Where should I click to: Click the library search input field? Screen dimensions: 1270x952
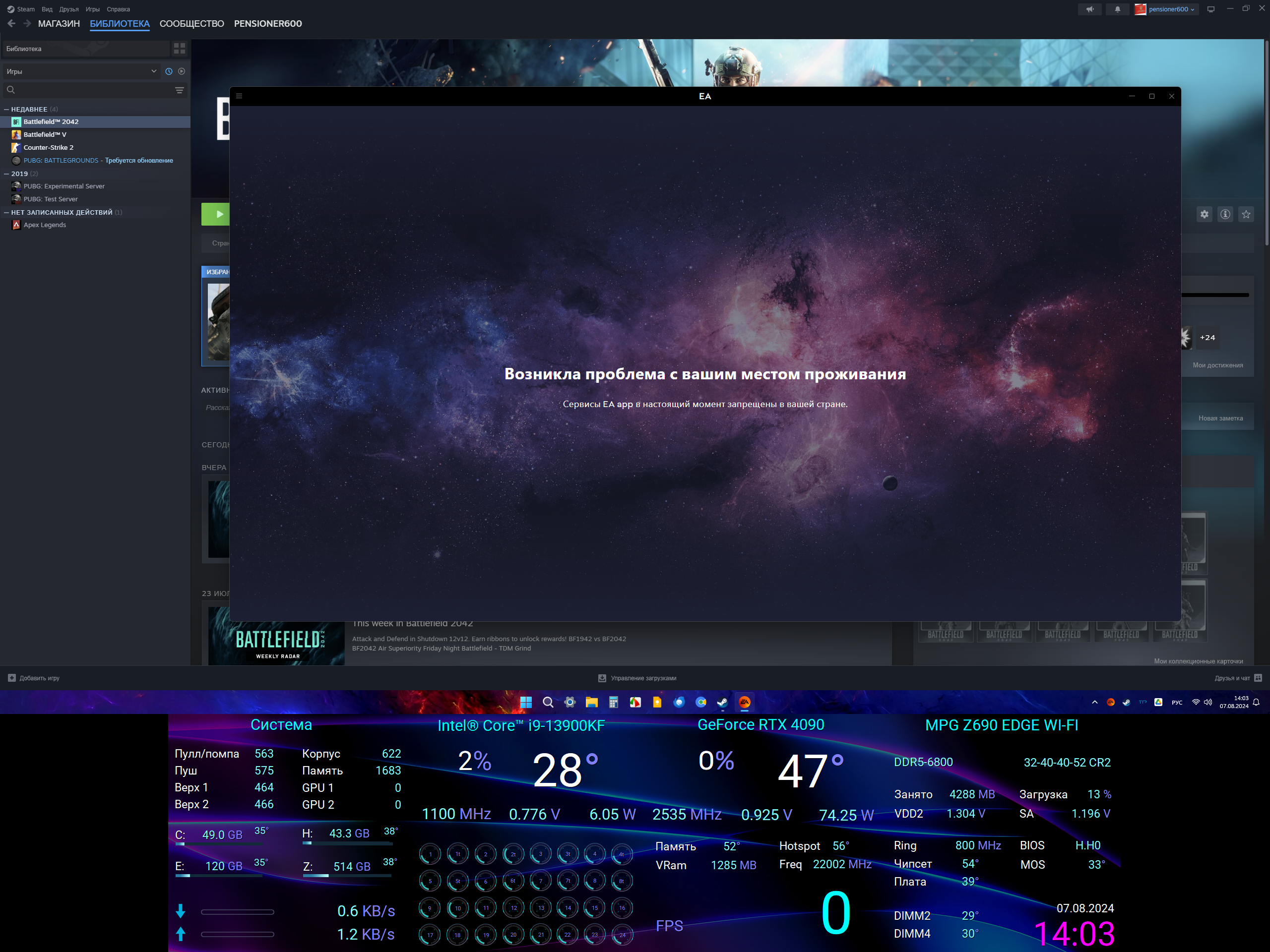(92, 90)
